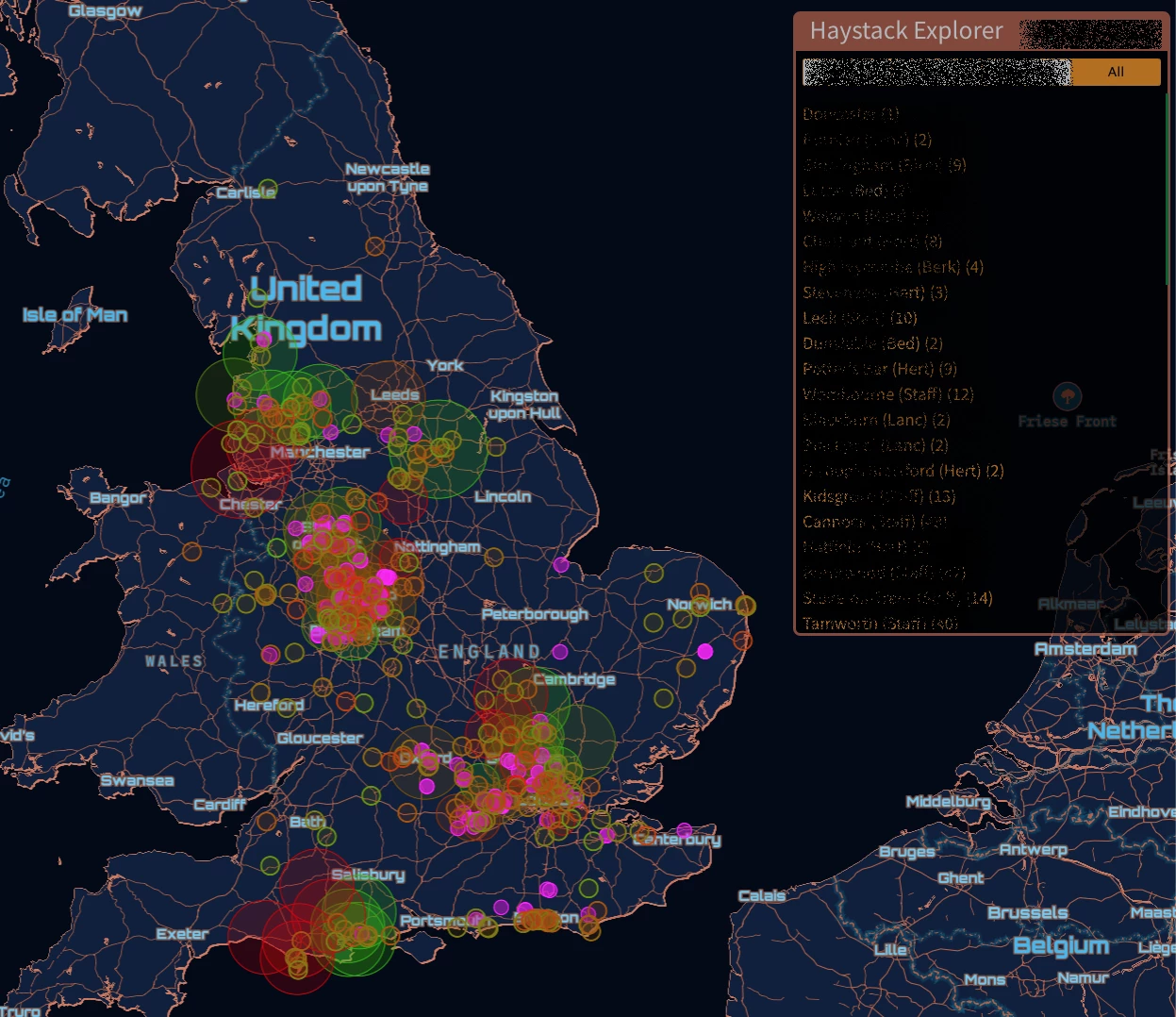This screenshot has width=1176, height=1017.
Task: Open the Kidsgrove (13) list entry
Action: (x=879, y=496)
